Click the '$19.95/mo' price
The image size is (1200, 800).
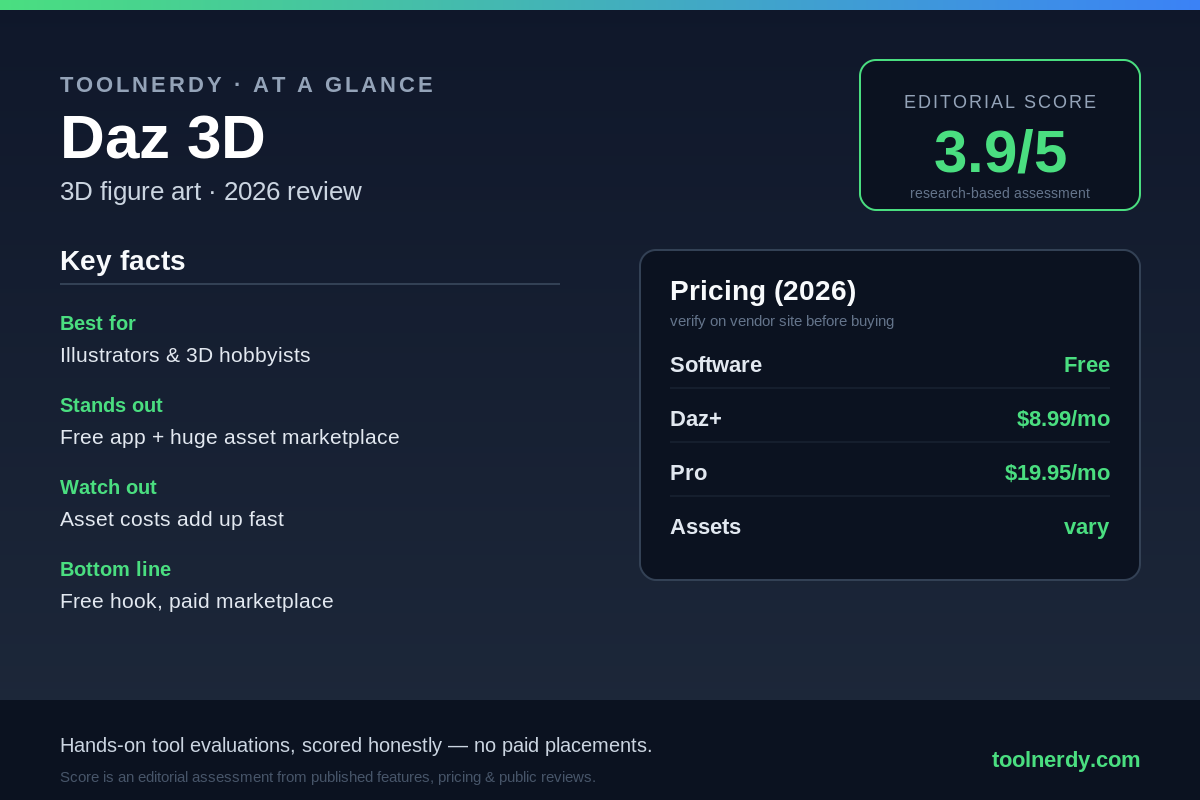[x=1057, y=473]
